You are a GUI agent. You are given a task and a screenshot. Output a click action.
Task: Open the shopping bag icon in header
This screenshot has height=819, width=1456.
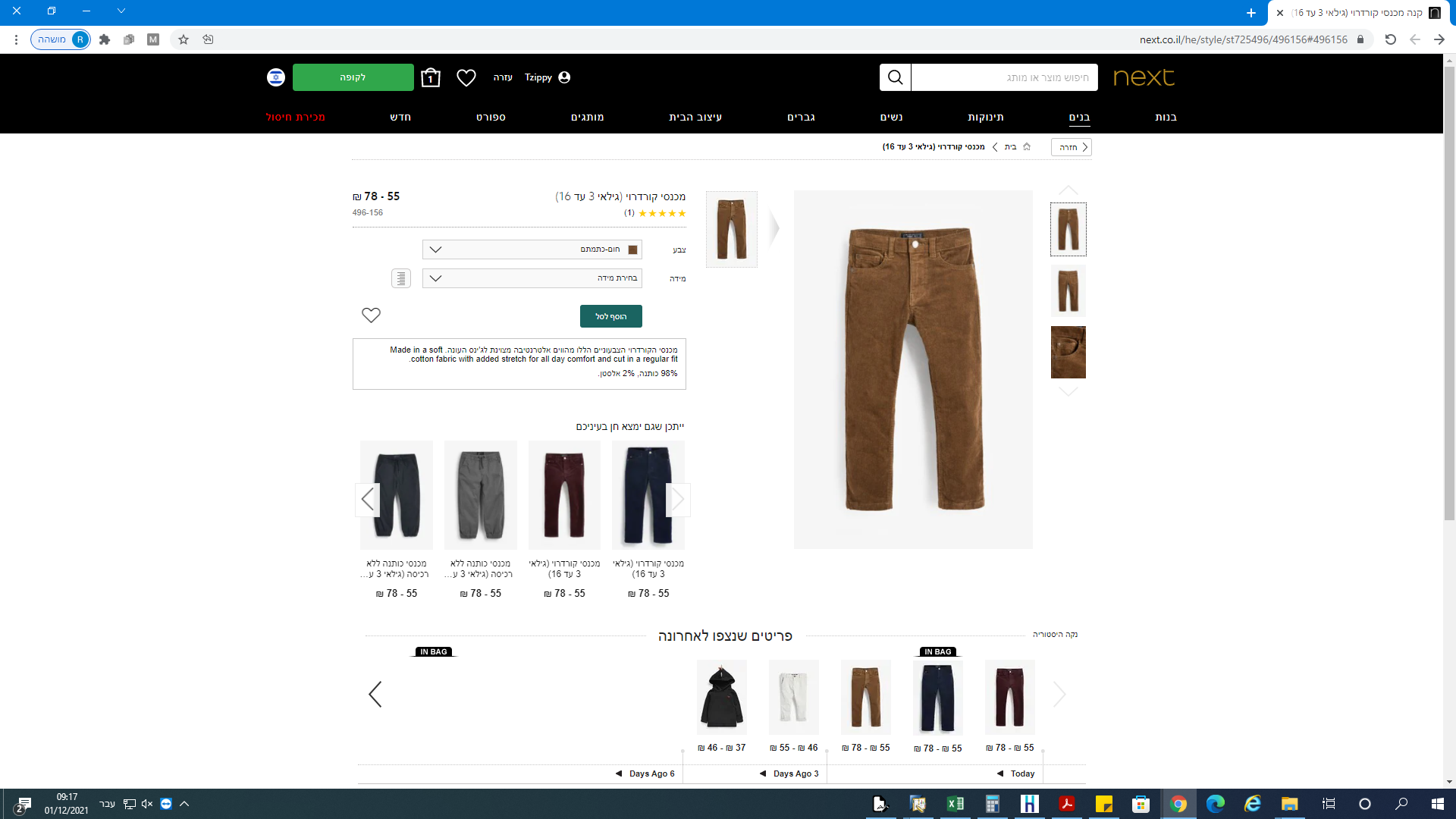430,77
